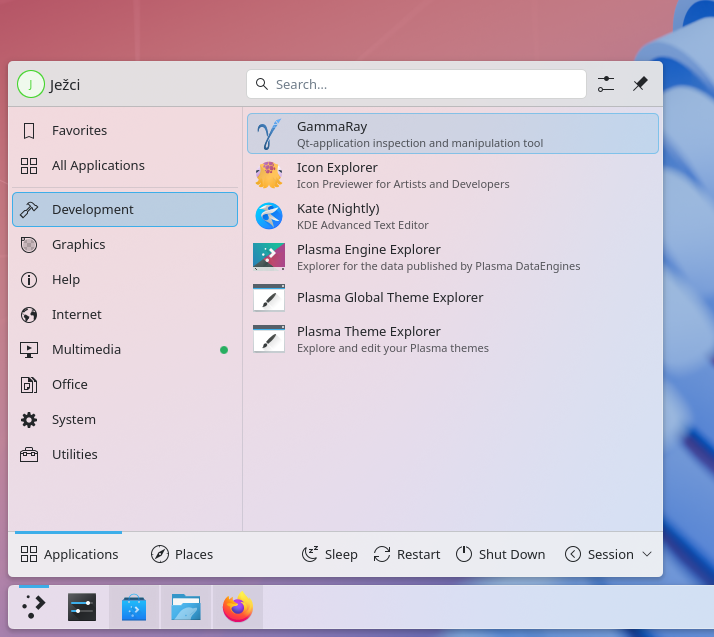Click the Utilities toolbox icon
The height and width of the screenshot is (637, 714).
[29, 455]
